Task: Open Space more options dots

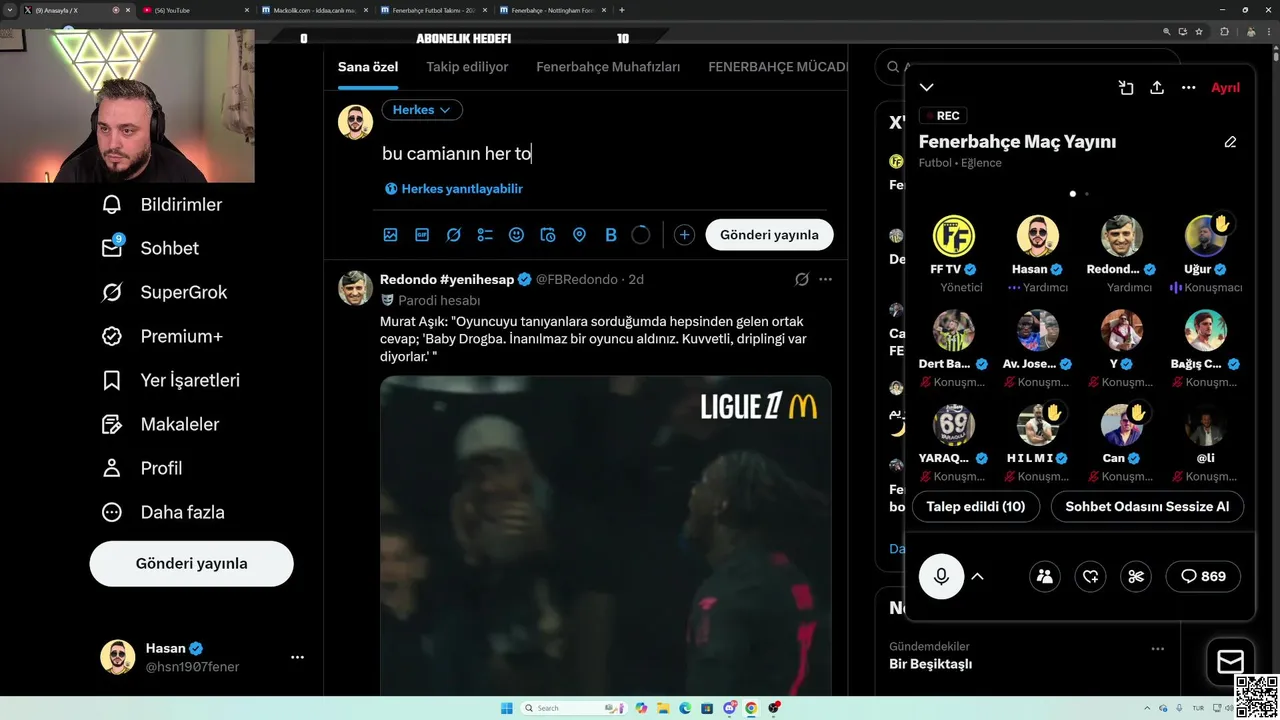Action: pos(1188,88)
